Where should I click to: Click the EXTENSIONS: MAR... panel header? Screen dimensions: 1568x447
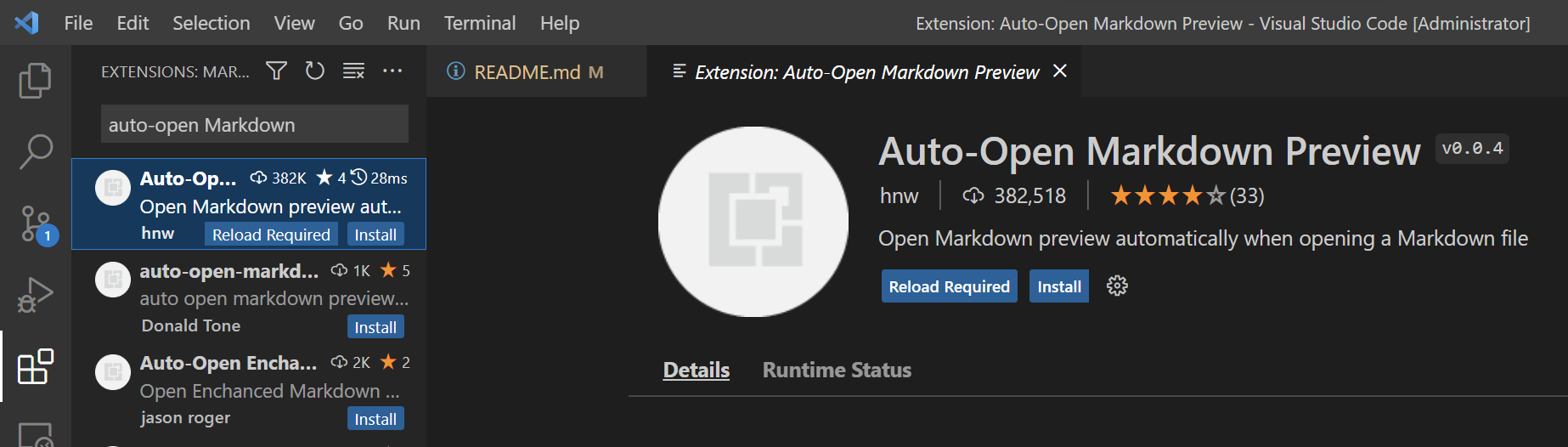tap(175, 71)
